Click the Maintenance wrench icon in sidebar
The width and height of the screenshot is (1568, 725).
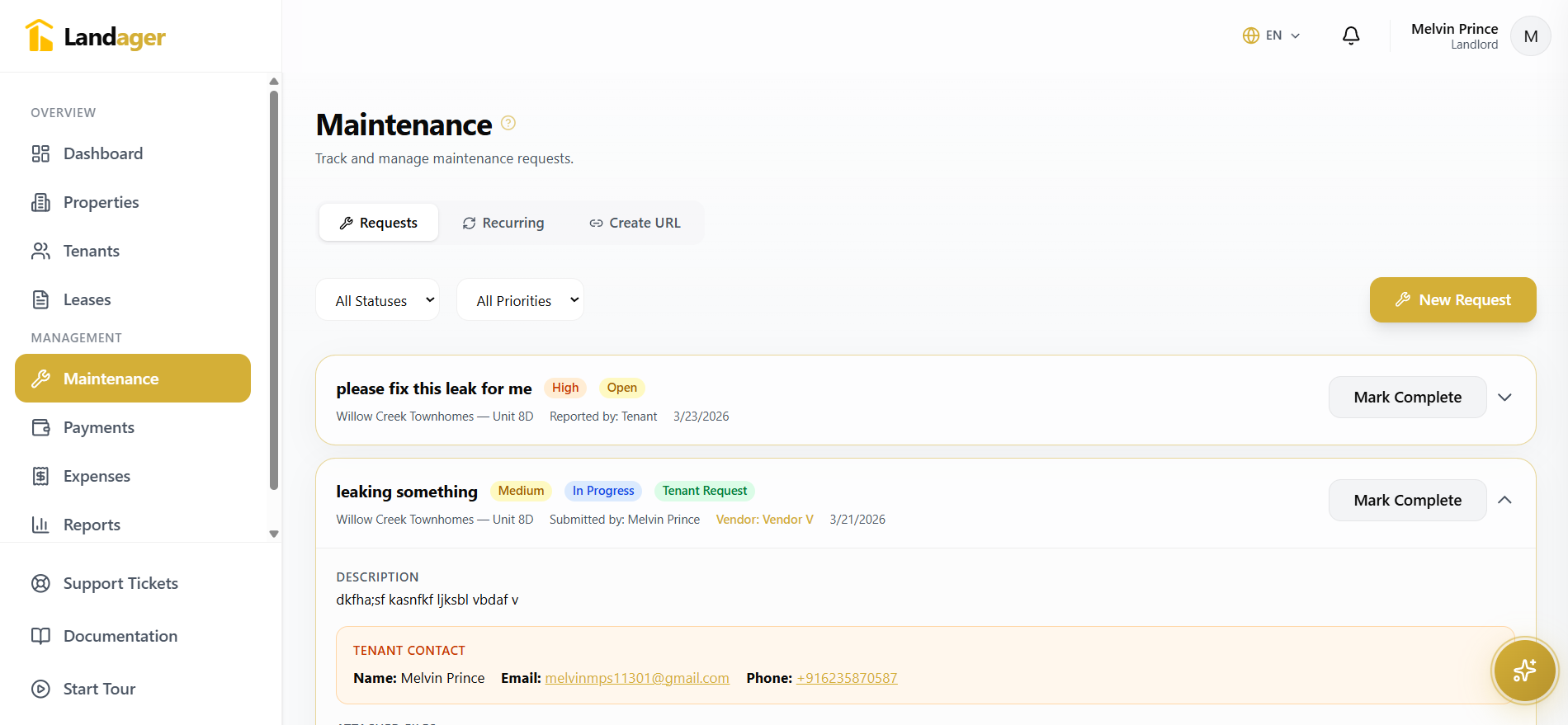coord(40,379)
